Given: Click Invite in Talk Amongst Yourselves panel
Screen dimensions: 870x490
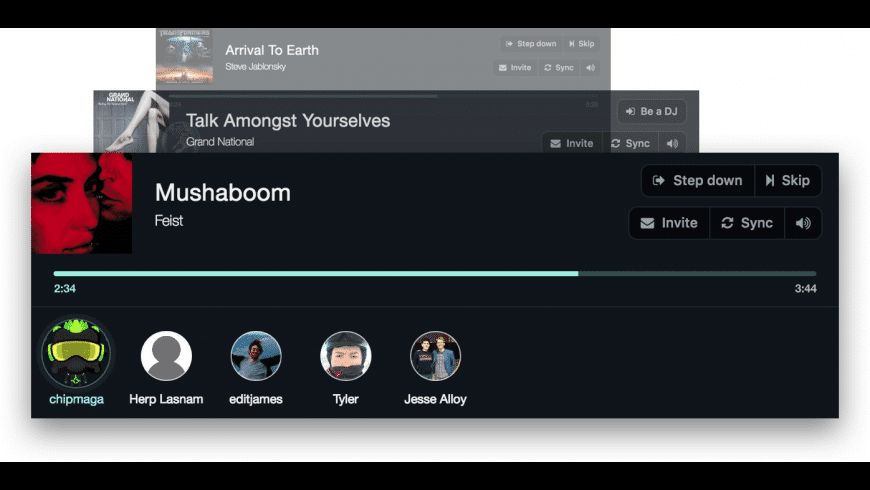Looking at the screenshot, I should click(x=571, y=143).
